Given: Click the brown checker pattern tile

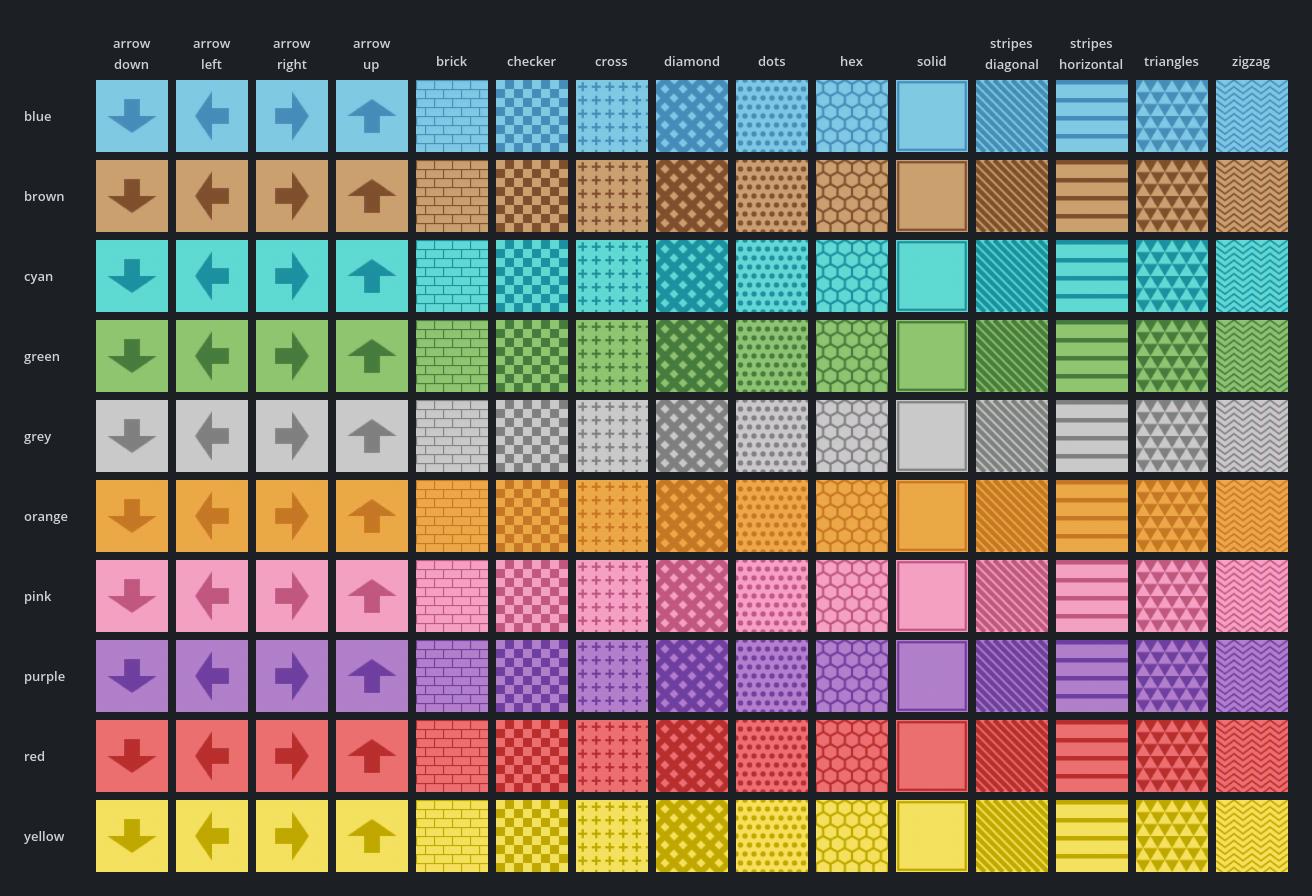Looking at the screenshot, I should click(532, 196).
